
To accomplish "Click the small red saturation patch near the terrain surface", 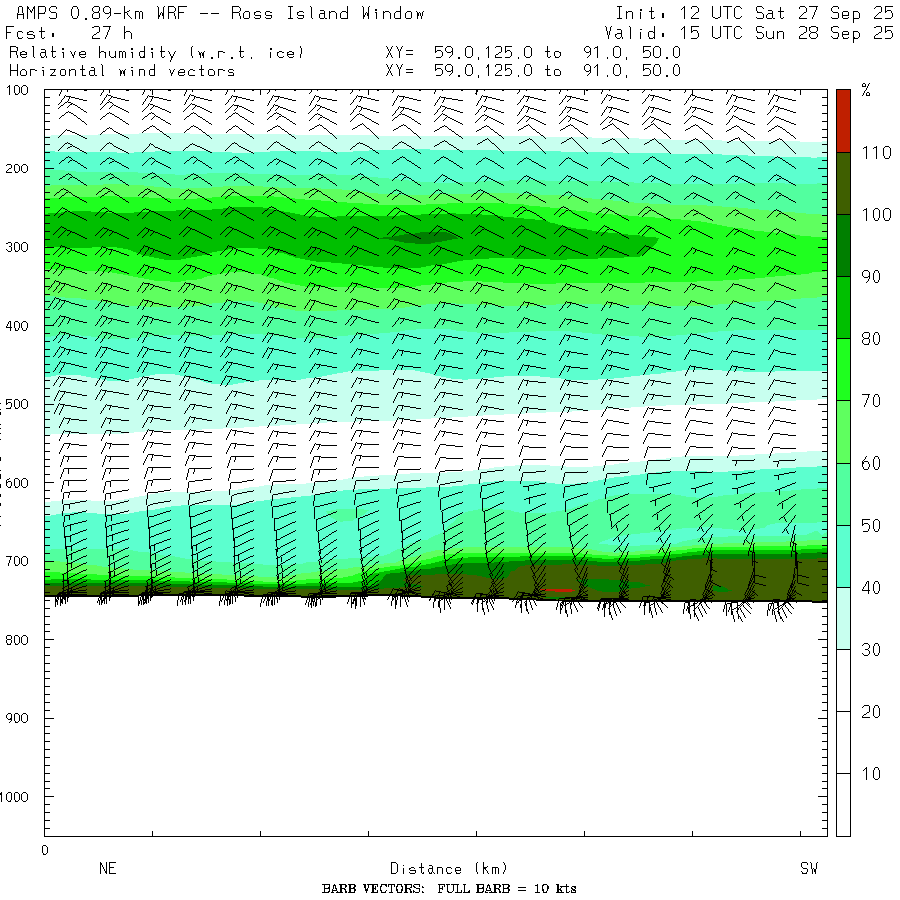I will pyautogui.click(x=557, y=590).
